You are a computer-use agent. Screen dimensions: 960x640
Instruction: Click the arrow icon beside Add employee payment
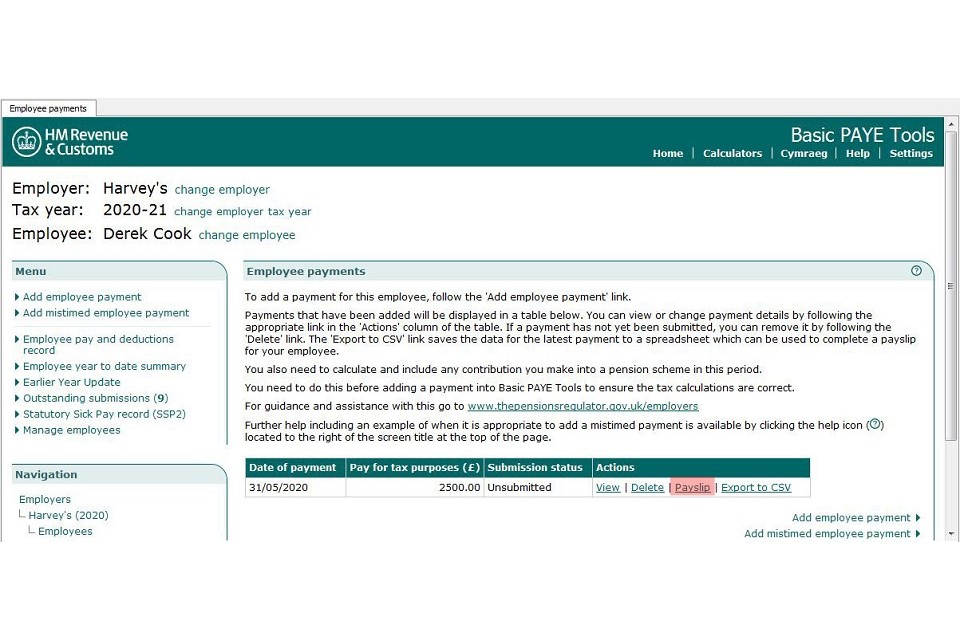click(17, 297)
